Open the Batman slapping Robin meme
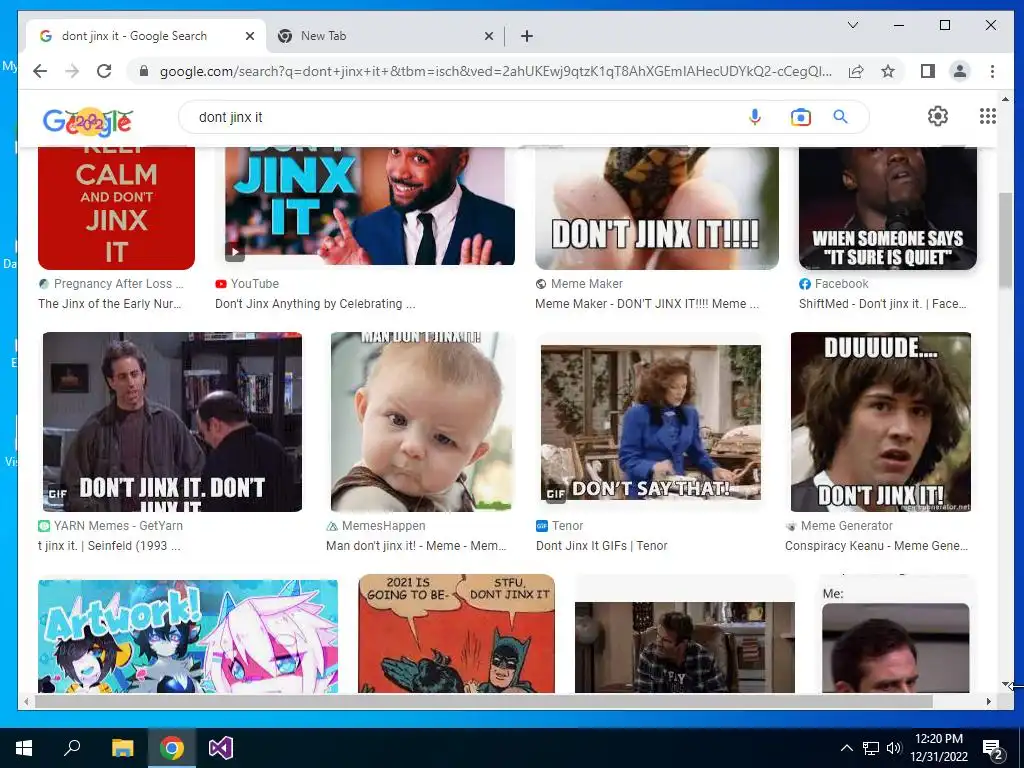 click(456, 633)
